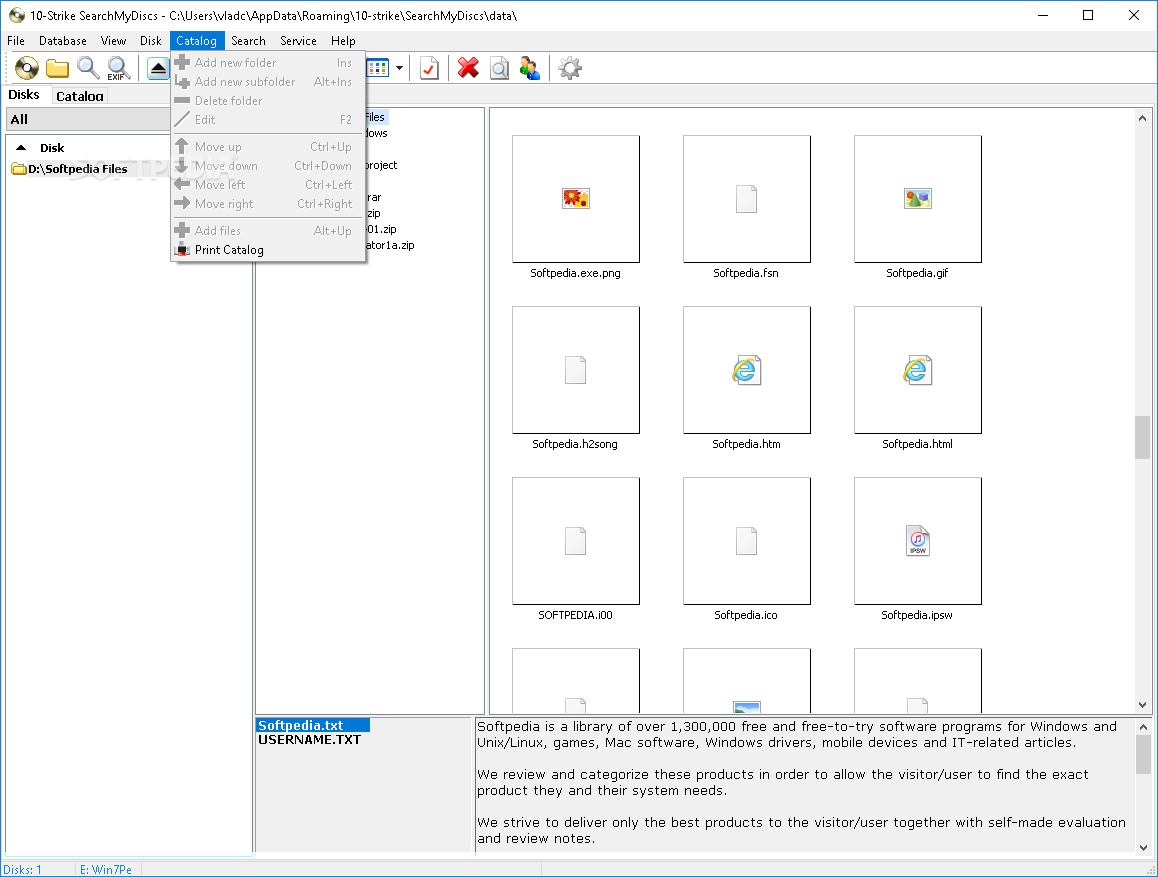Open the View menu
Image resolution: width=1158 pixels, height=877 pixels.
[x=113, y=41]
